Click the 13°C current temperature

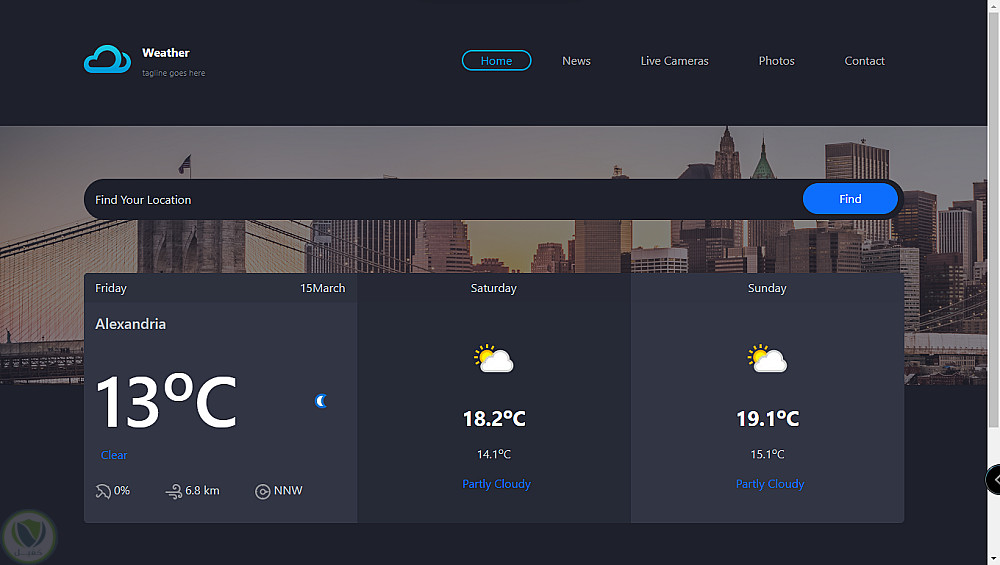point(166,402)
